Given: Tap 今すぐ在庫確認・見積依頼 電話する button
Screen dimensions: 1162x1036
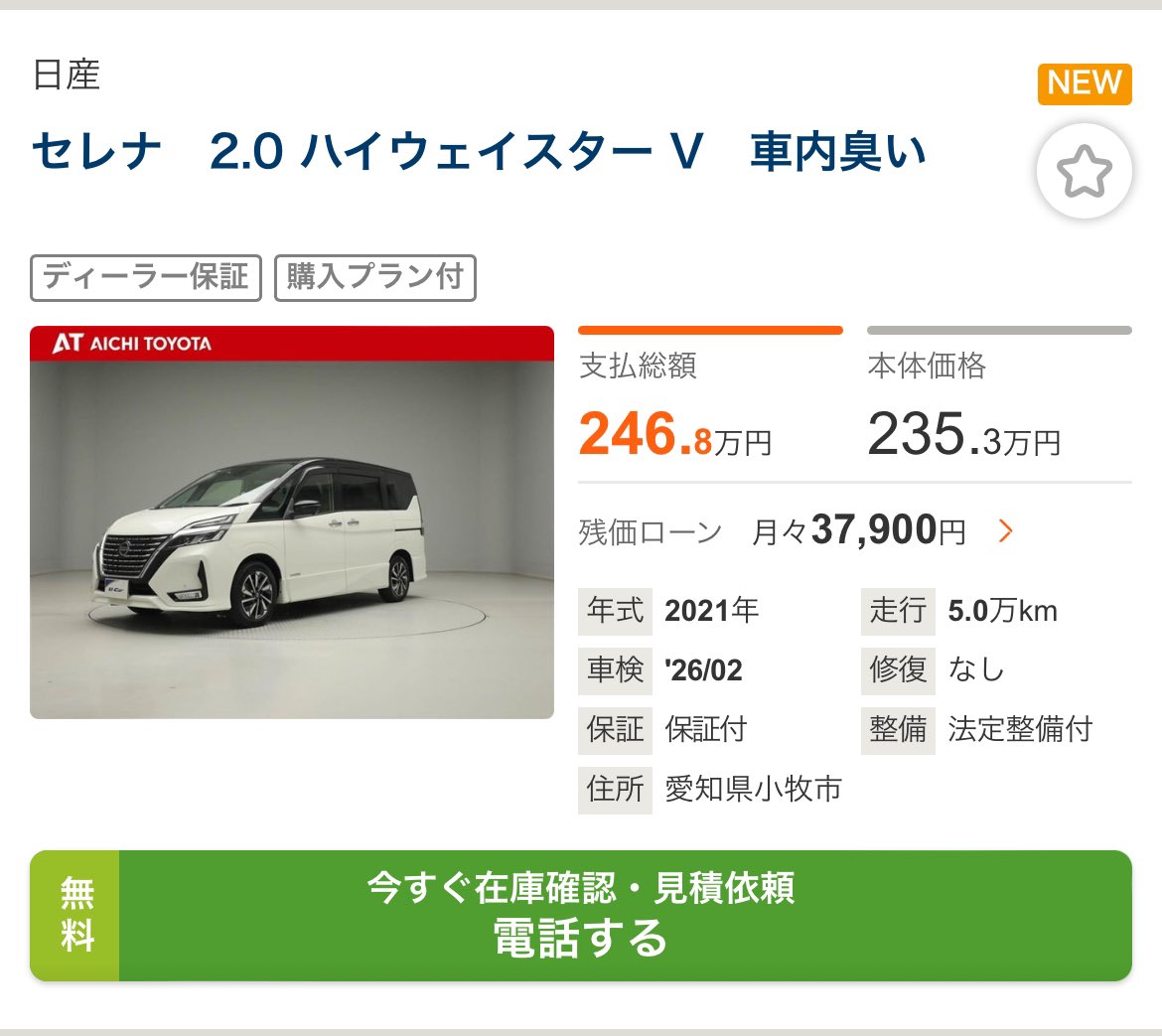Looking at the screenshot, I should [581, 916].
